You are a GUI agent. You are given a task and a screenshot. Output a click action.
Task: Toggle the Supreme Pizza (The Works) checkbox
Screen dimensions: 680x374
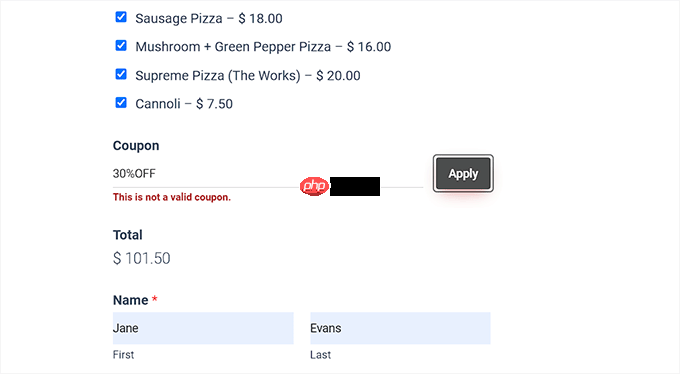click(x=121, y=74)
